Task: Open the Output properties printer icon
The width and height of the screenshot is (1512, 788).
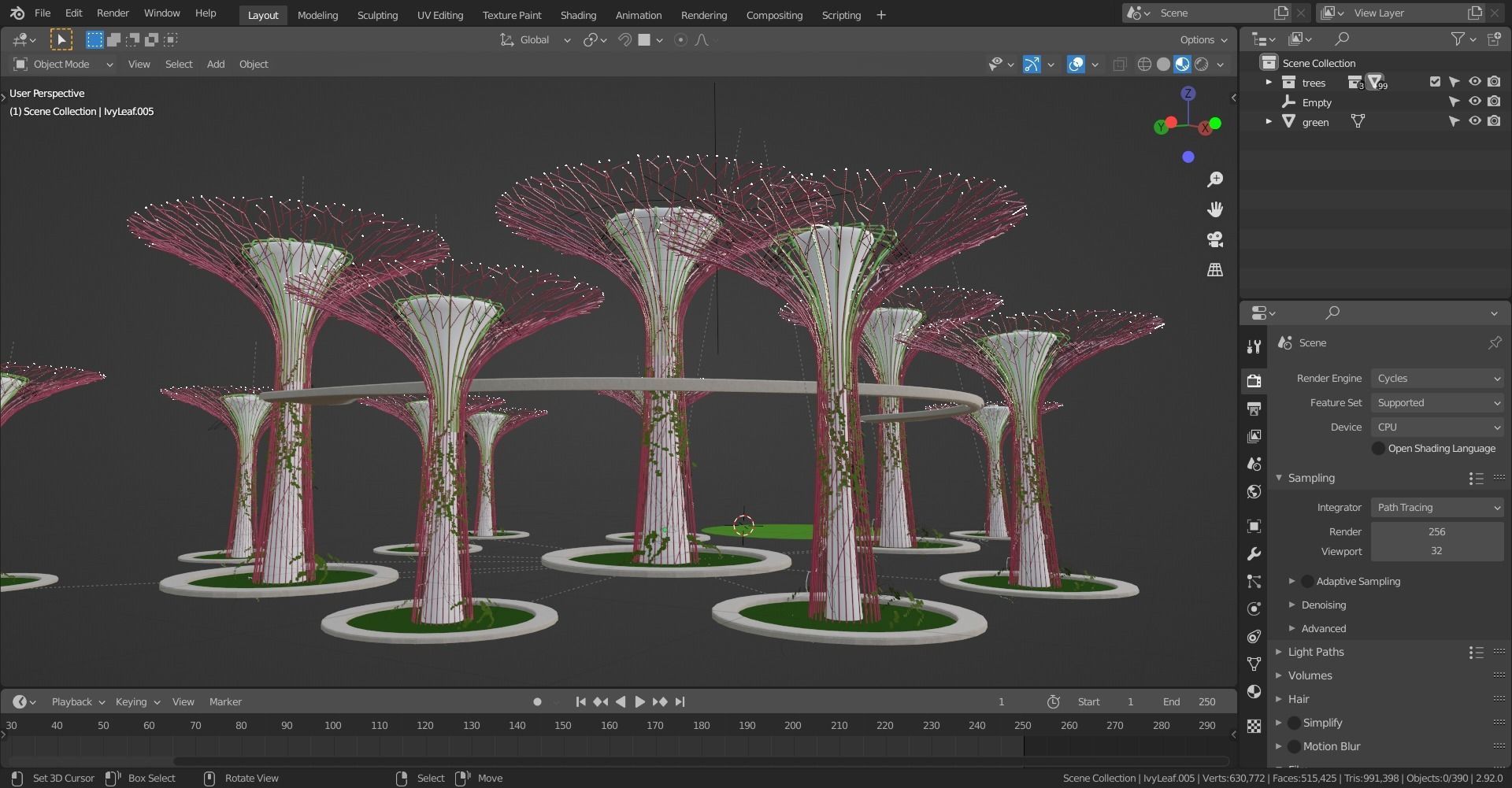Action: click(1254, 409)
